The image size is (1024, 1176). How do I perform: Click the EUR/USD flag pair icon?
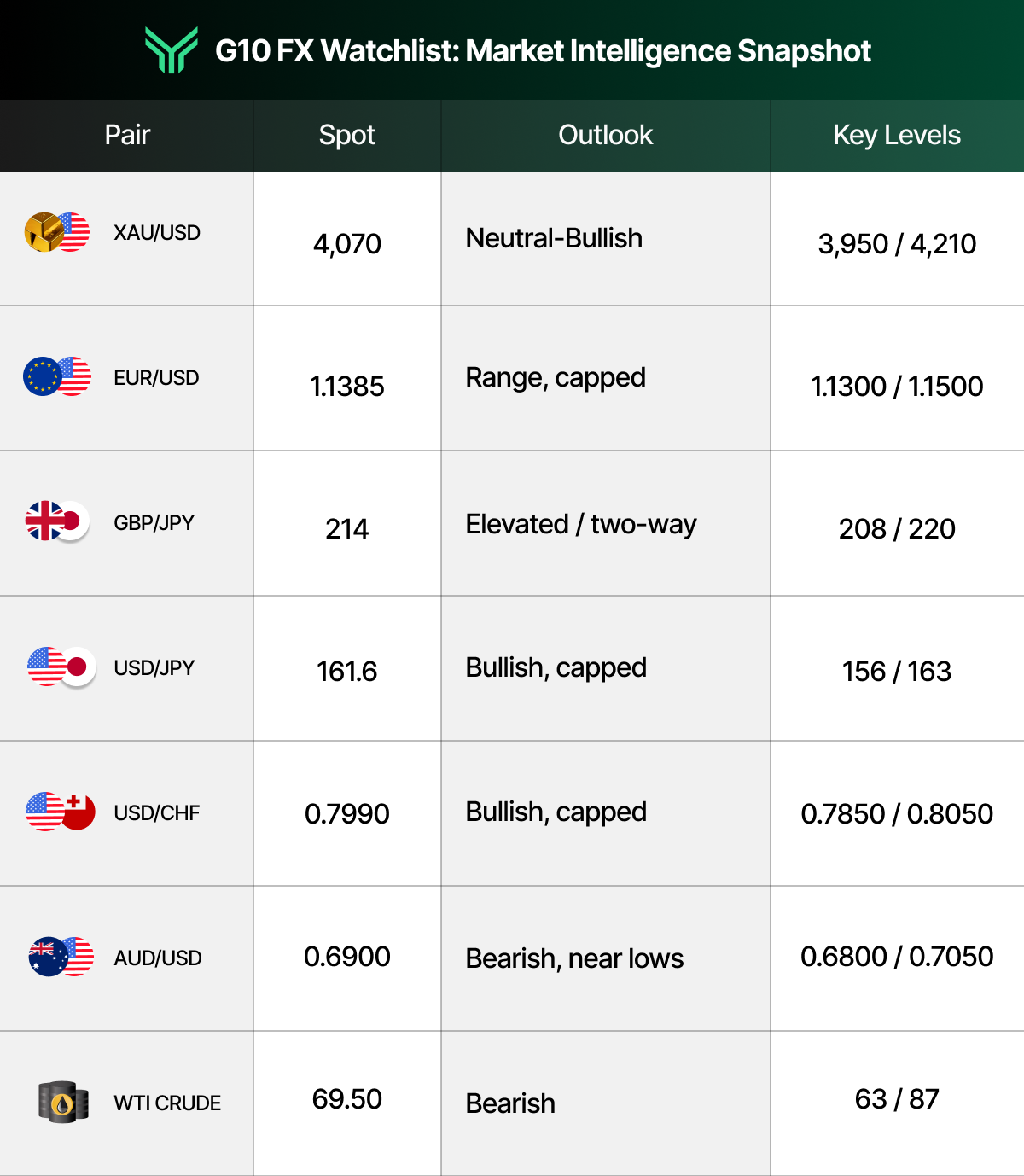tap(57, 376)
